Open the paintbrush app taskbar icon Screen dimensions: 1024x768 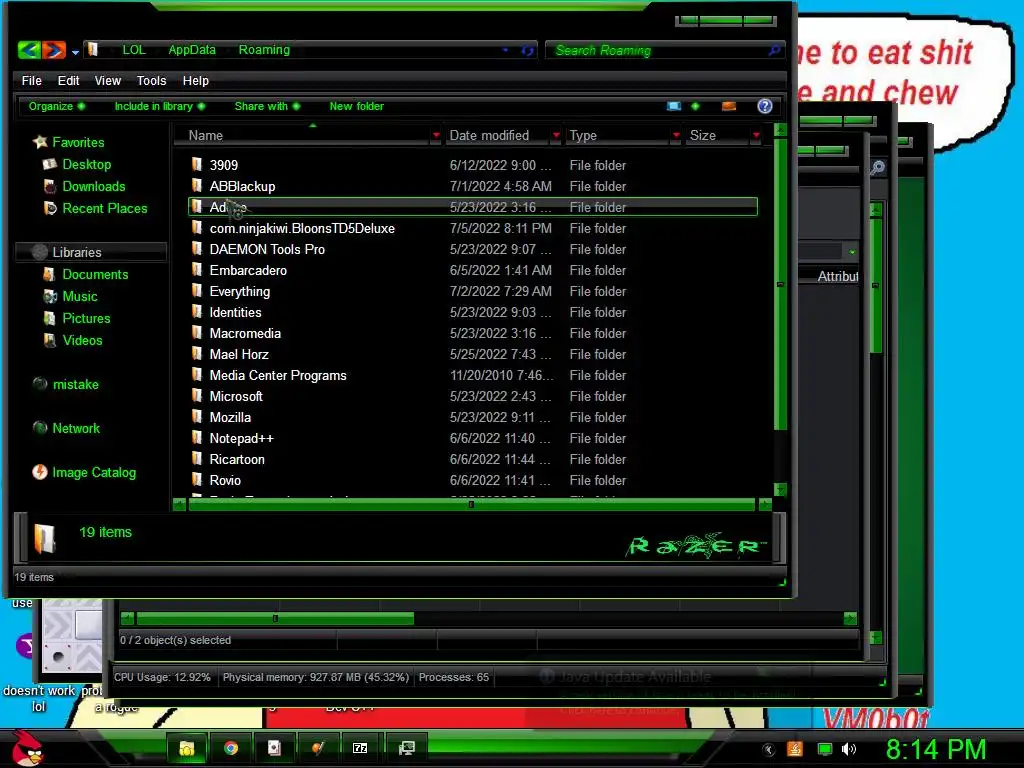pyautogui.click(x=317, y=748)
